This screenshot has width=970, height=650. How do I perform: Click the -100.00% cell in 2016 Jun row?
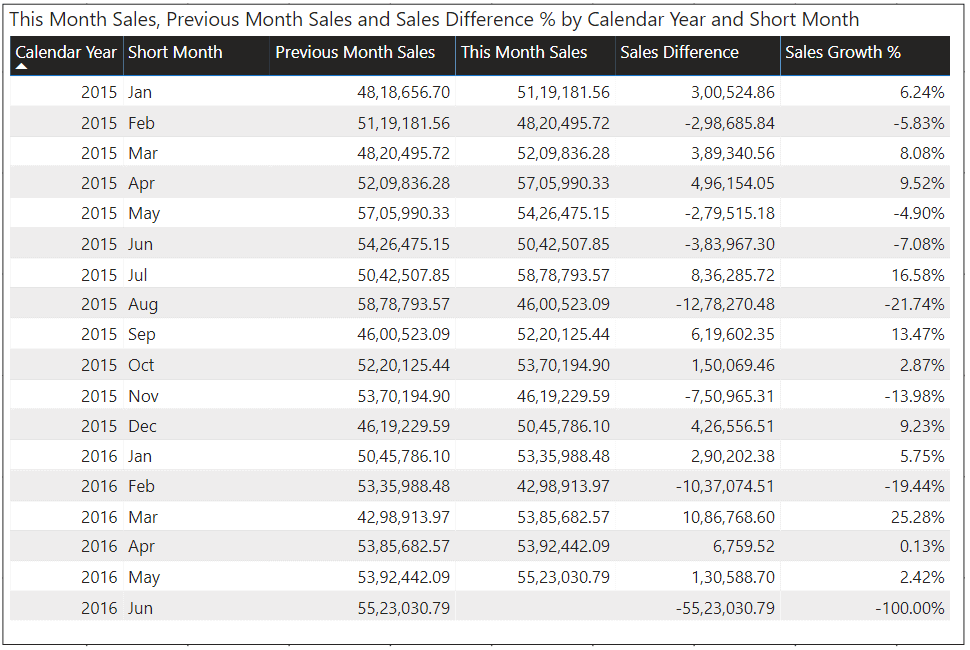(x=909, y=608)
